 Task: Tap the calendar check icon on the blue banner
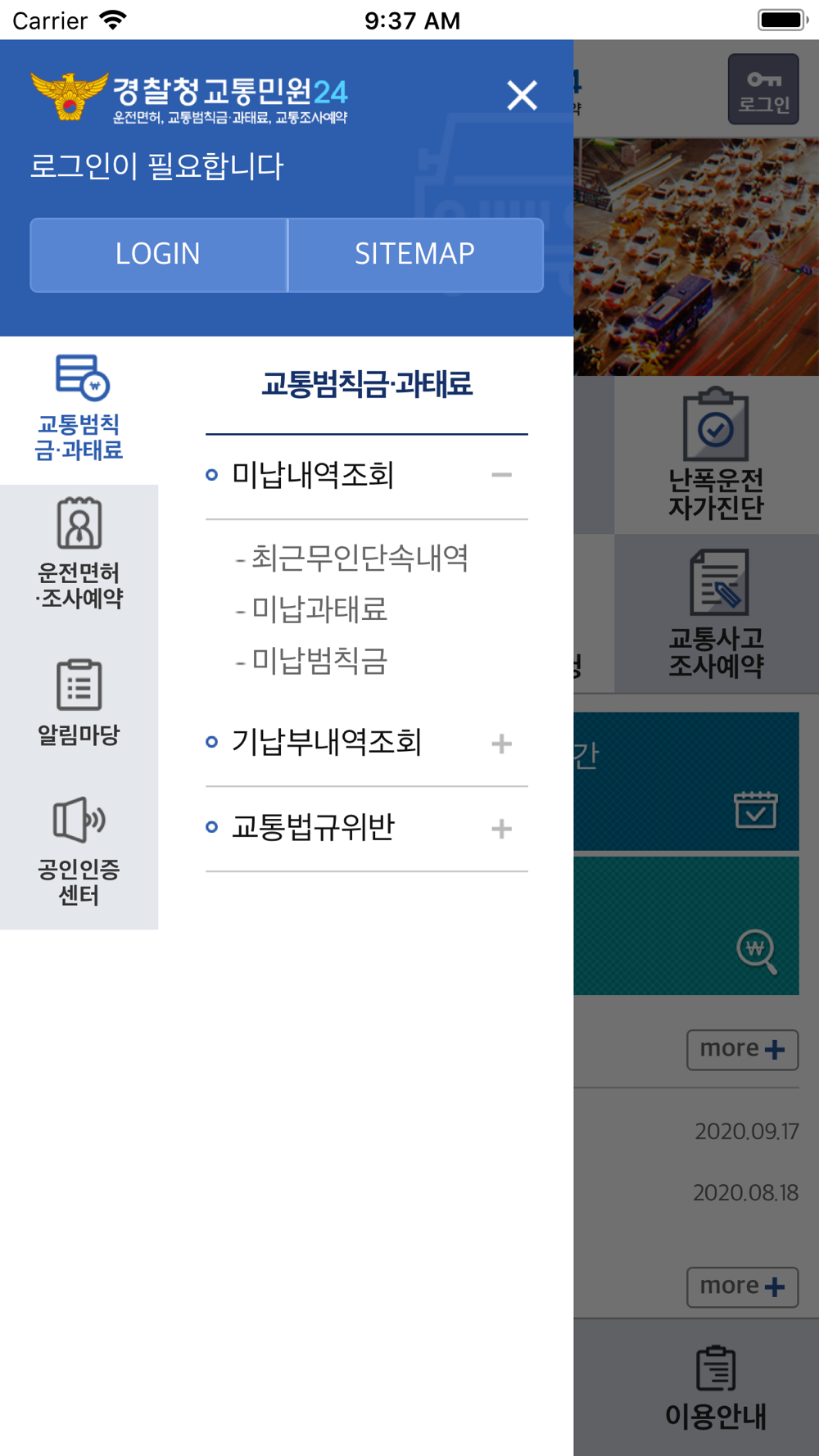(x=755, y=809)
